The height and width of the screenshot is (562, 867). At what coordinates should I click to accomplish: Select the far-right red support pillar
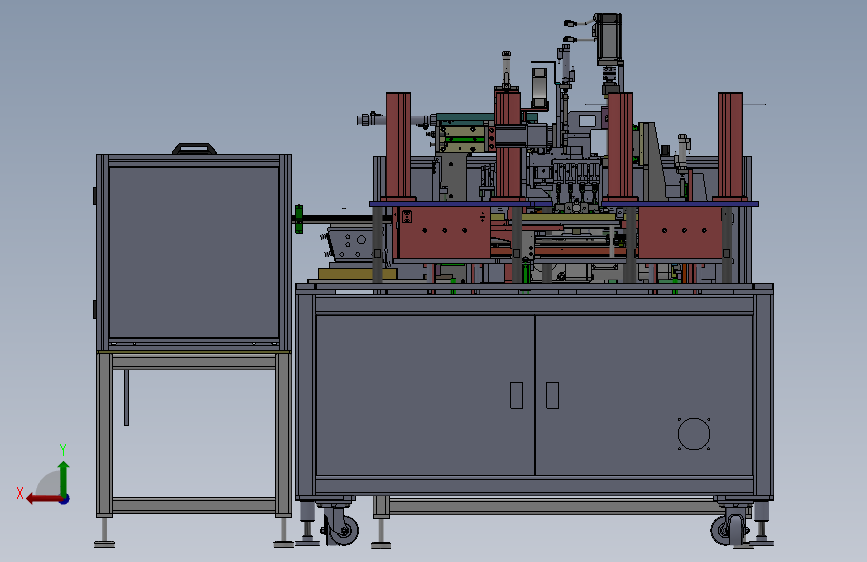point(730,146)
